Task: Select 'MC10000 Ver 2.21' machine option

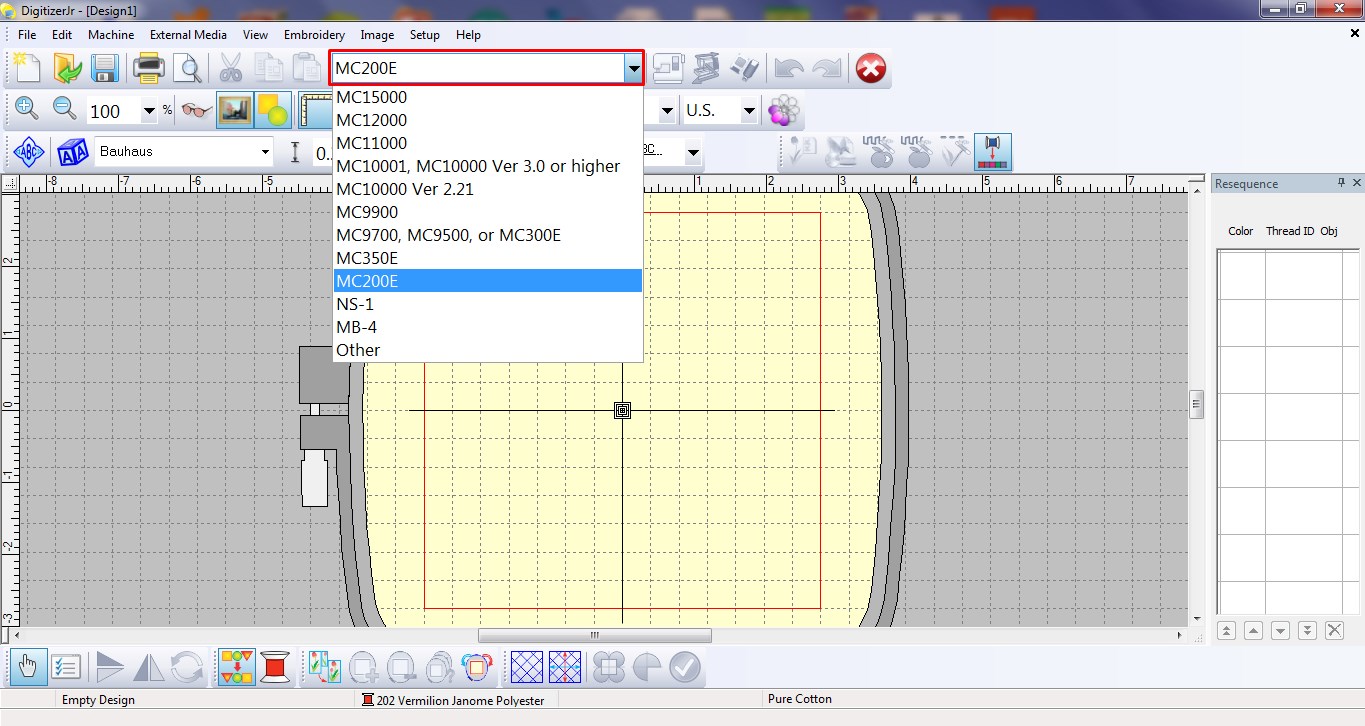Action: click(x=488, y=189)
